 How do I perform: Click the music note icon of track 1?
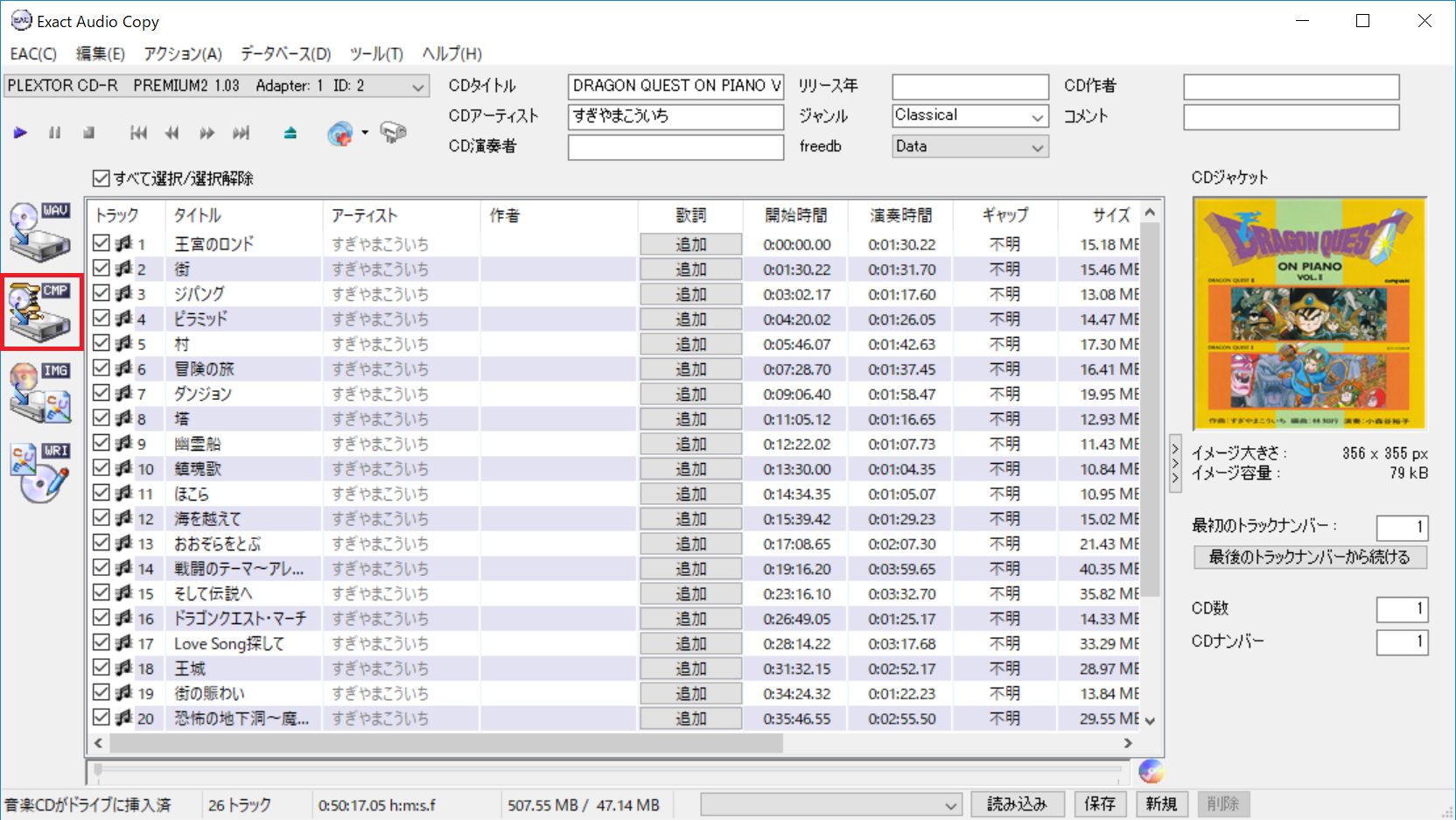point(124,243)
